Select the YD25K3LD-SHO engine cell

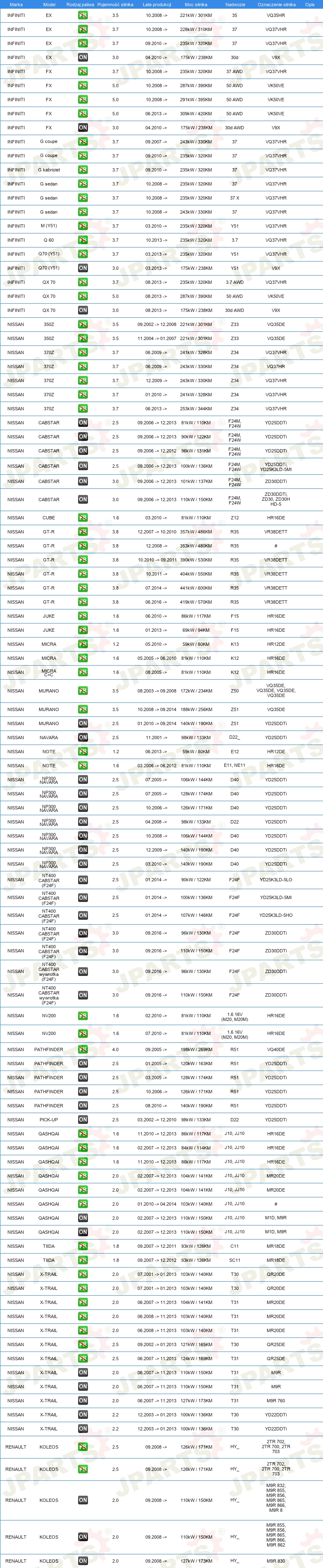tap(275, 916)
